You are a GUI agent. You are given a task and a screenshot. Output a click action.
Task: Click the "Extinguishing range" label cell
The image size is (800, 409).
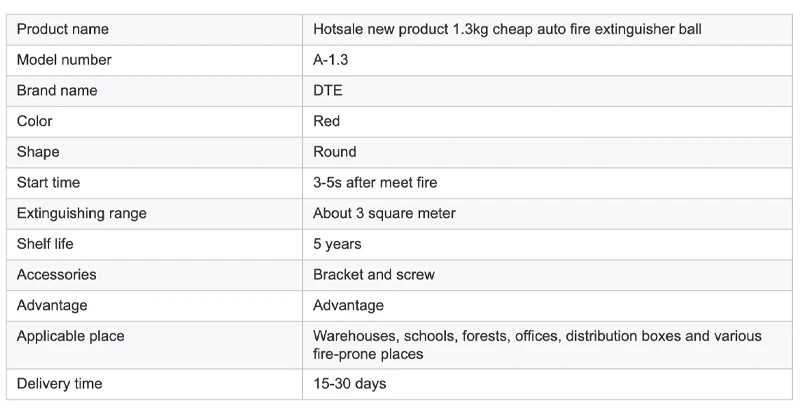[81, 213]
